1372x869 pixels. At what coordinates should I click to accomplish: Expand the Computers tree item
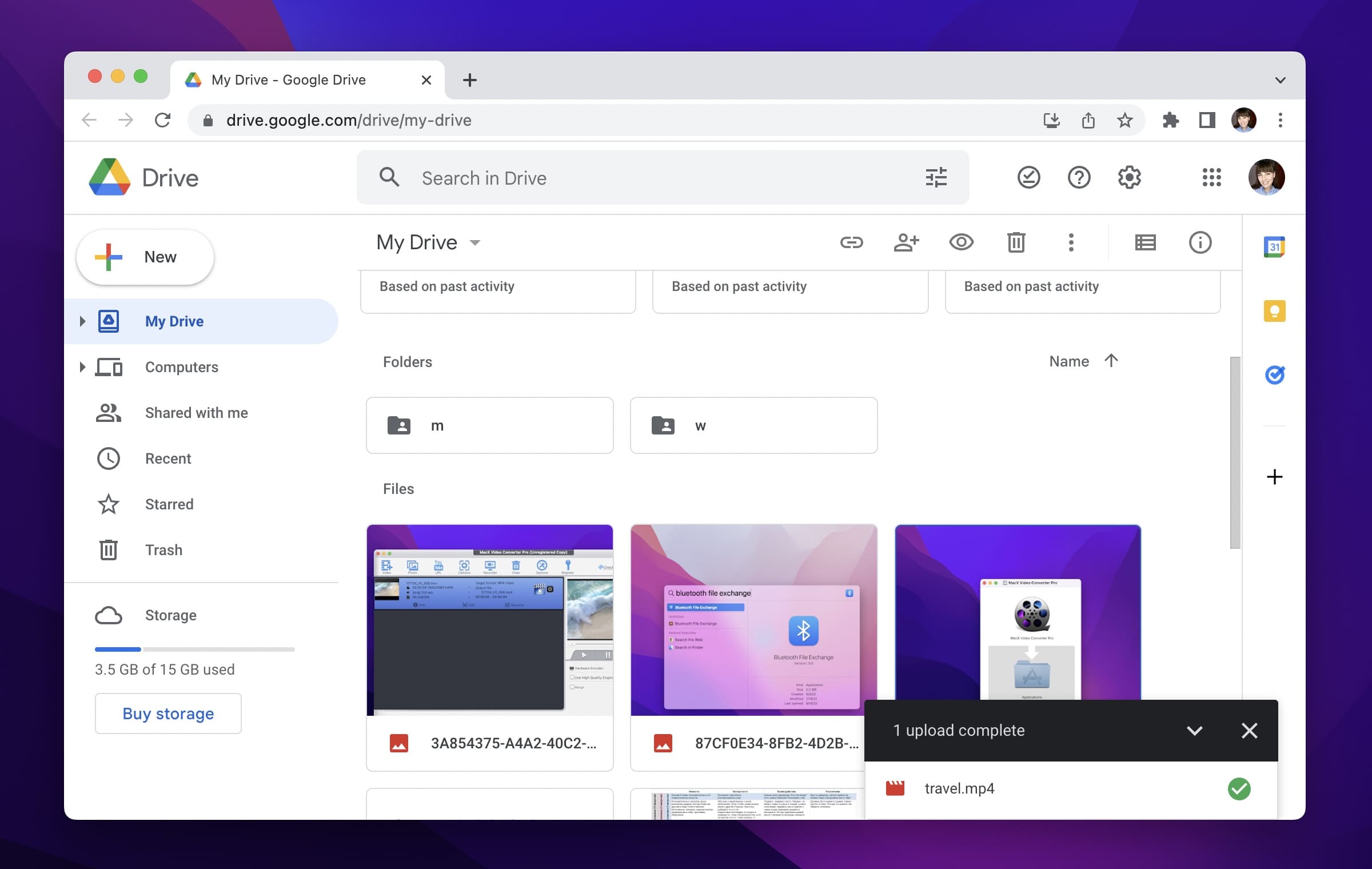[81, 367]
